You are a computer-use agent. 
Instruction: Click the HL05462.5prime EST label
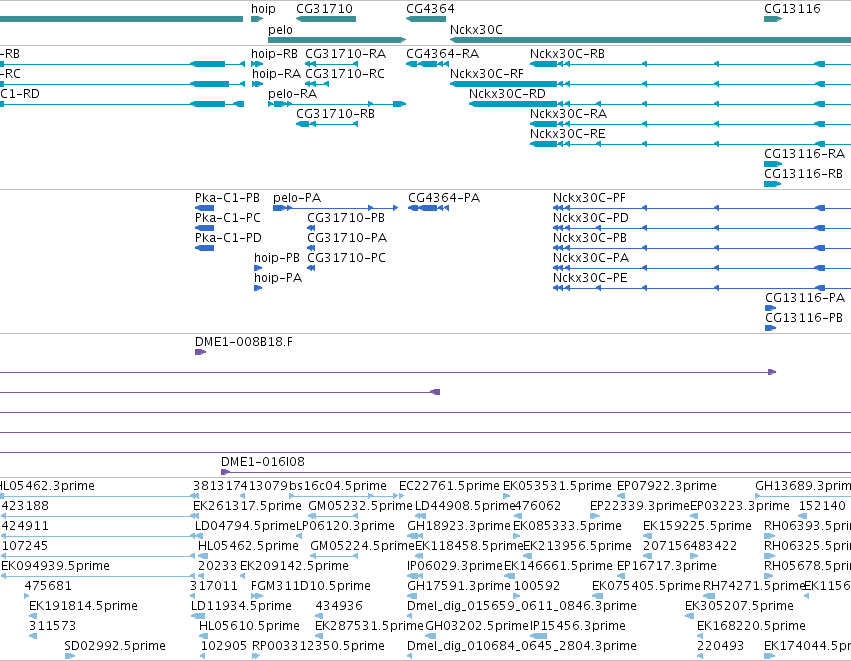click(x=248, y=546)
